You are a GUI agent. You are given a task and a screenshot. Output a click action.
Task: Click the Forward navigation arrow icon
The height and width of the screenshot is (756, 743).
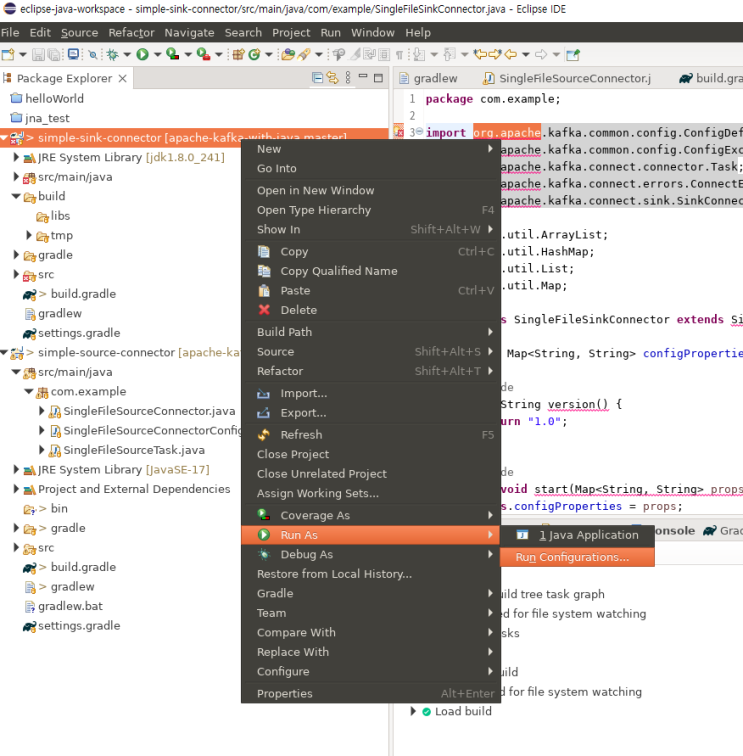click(x=541, y=54)
